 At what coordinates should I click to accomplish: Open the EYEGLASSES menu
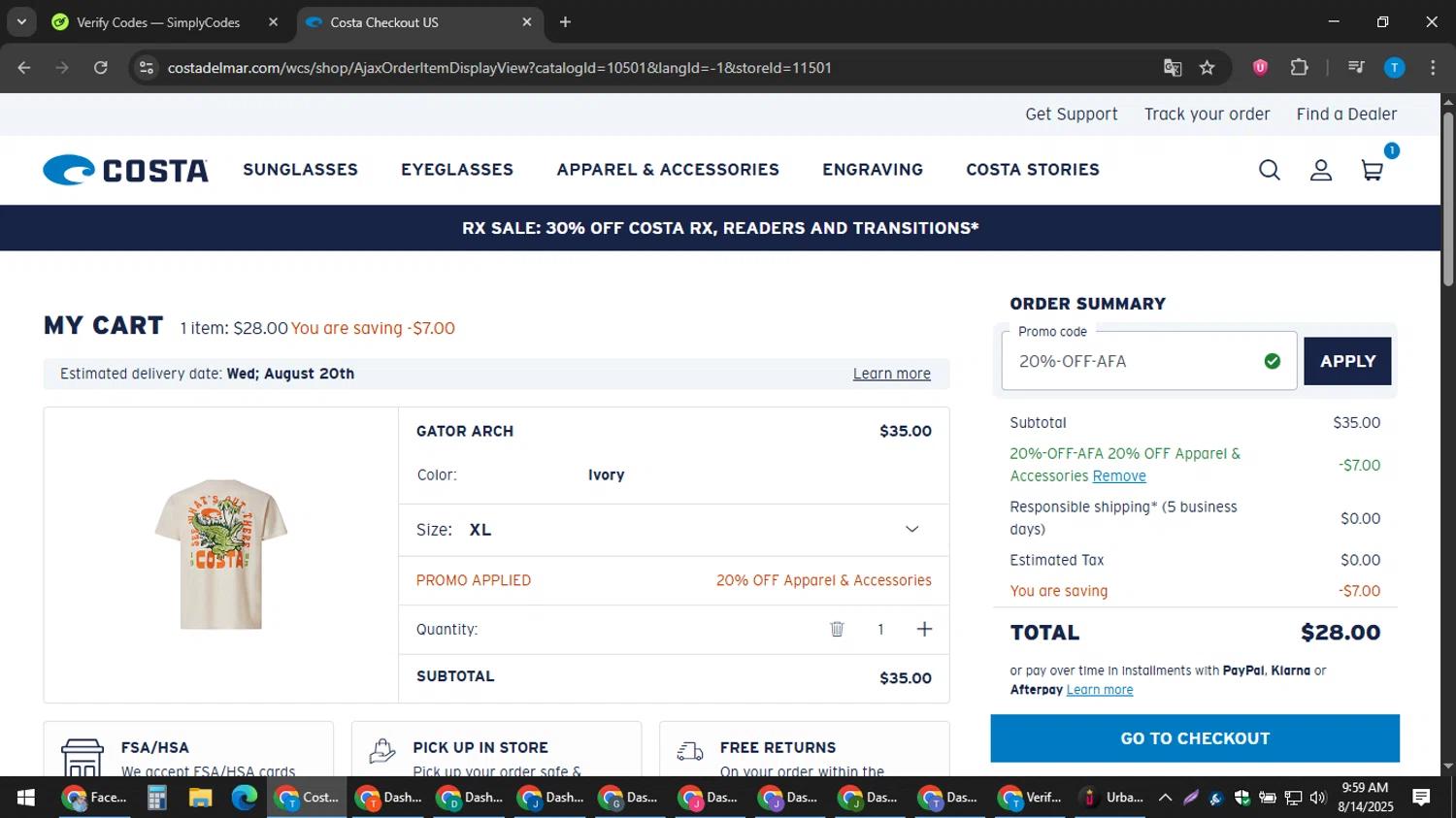(457, 170)
